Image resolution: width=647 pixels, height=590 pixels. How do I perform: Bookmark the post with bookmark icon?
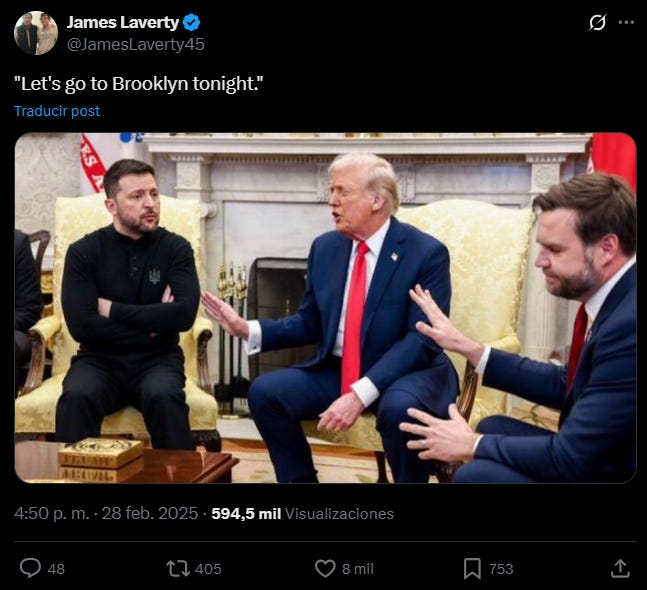tap(472, 569)
